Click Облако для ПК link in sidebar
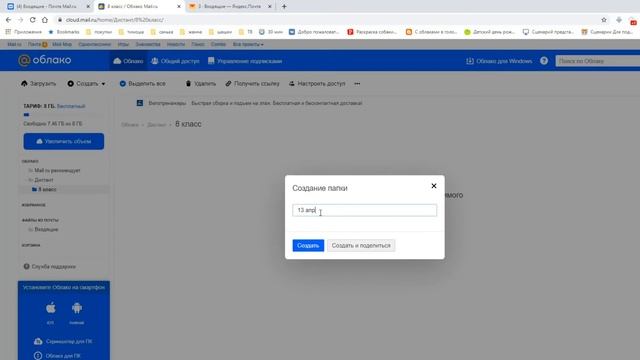Screen dimensions: 640x360 pos(58,356)
